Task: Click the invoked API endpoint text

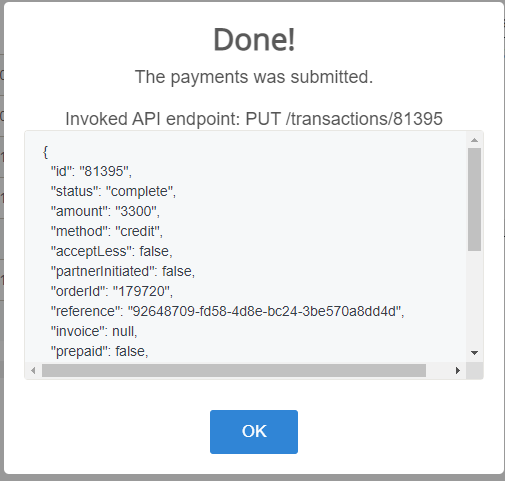Action: [x=254, y=119]
